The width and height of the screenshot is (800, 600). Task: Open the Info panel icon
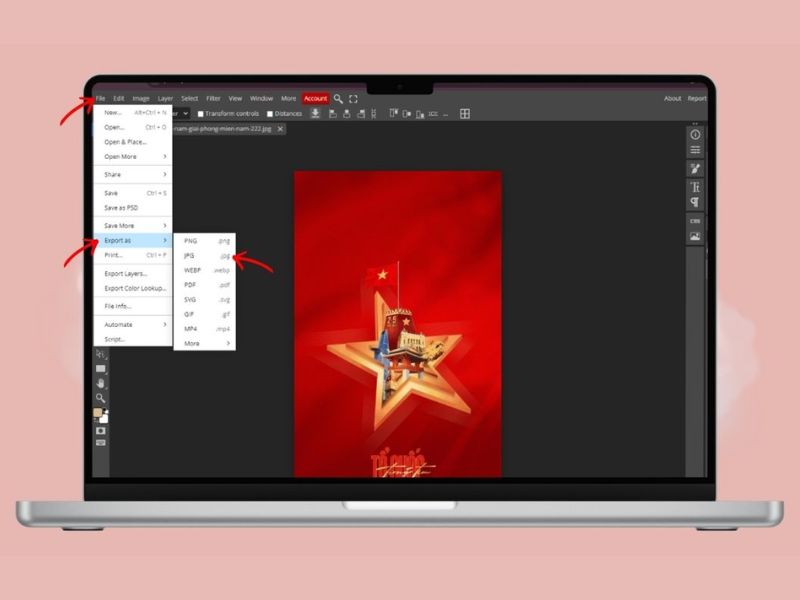pos(695,134)
